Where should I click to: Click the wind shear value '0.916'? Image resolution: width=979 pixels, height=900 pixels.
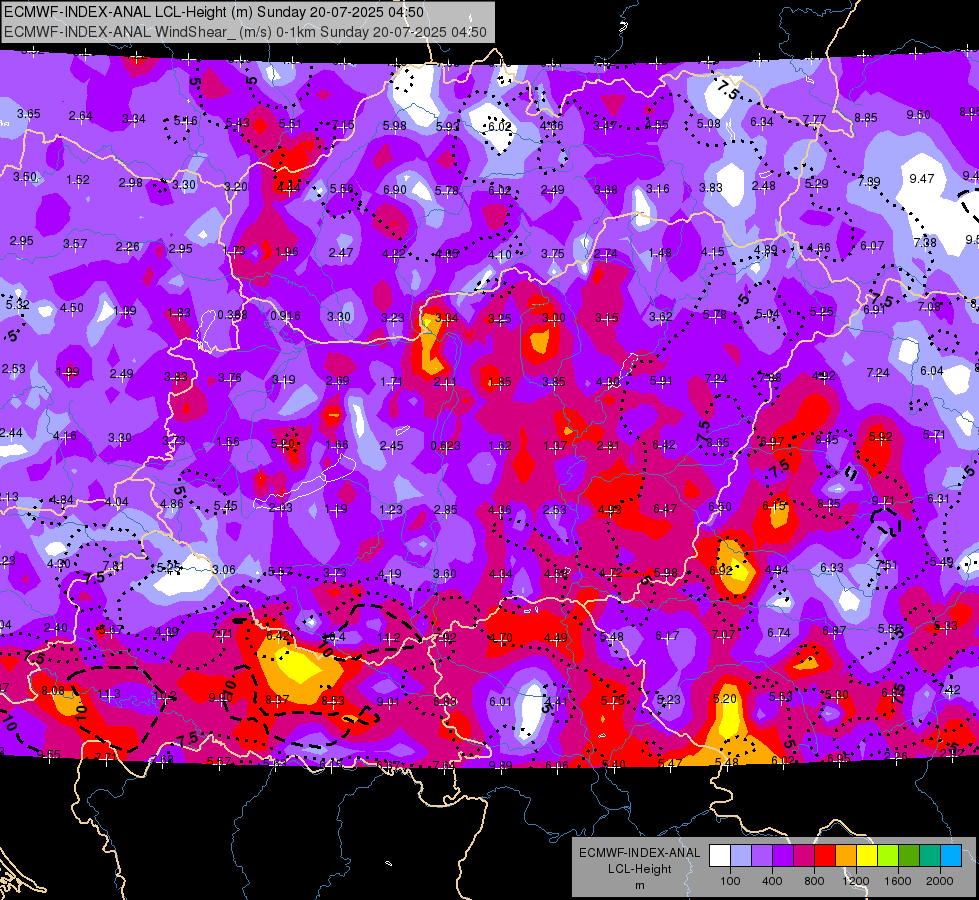click(x=285, y=316)
